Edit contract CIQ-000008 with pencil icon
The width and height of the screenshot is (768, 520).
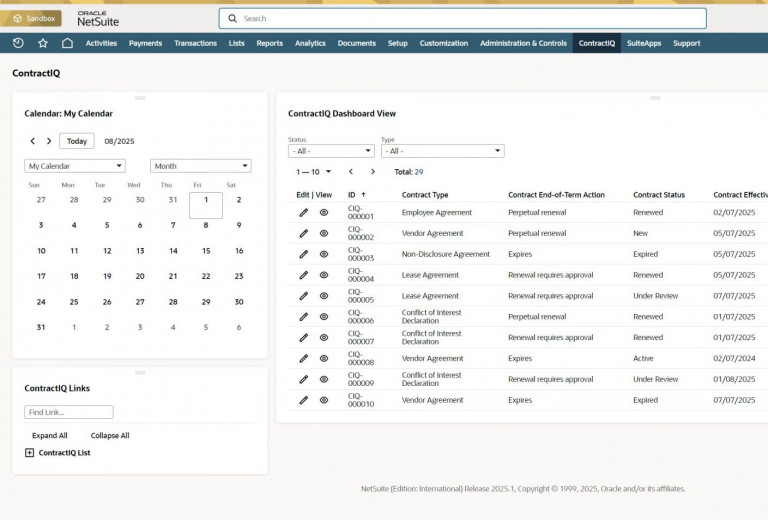click(x=304, y=358)
